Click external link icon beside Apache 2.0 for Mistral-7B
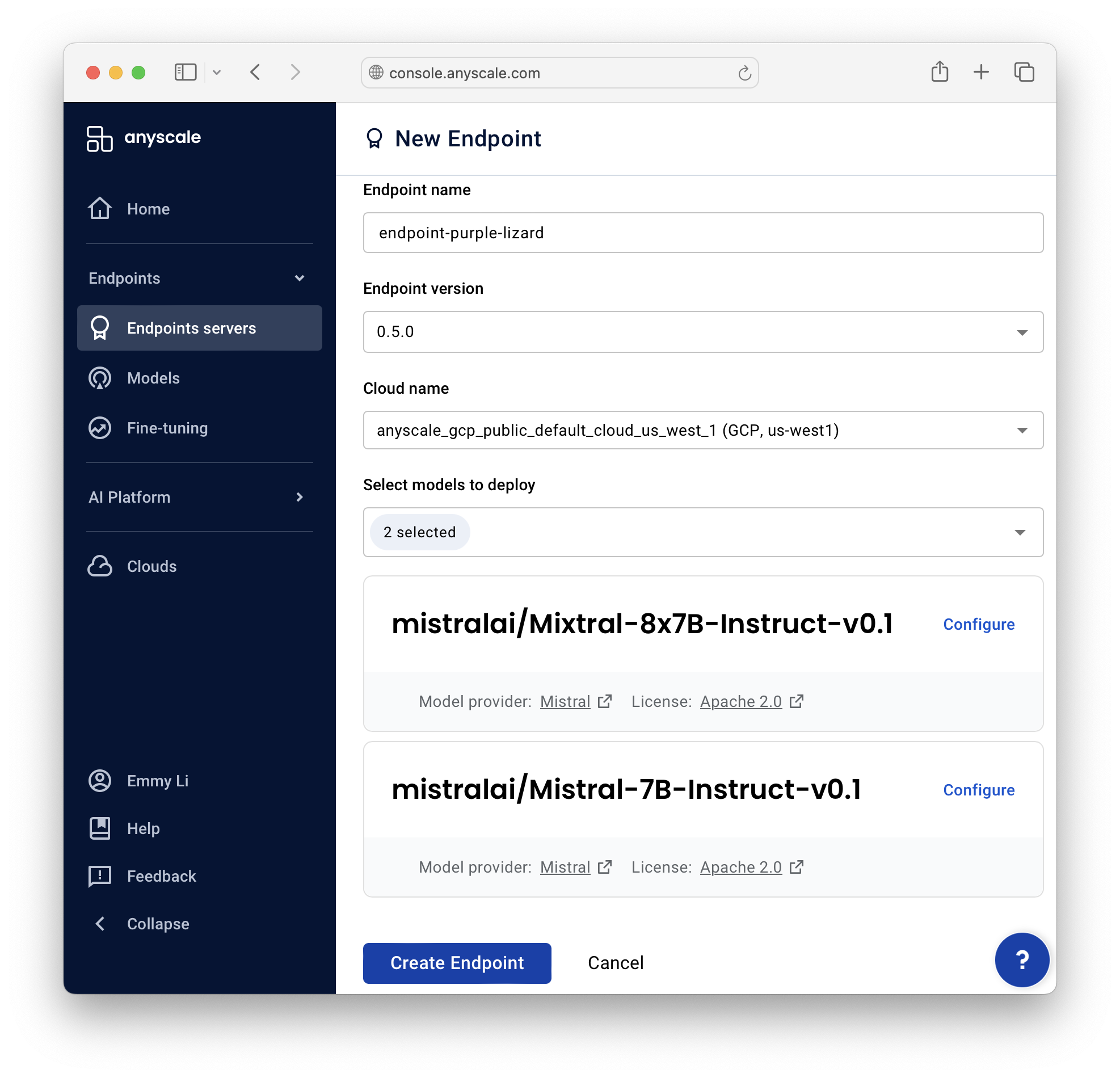 tap(797, 866)
